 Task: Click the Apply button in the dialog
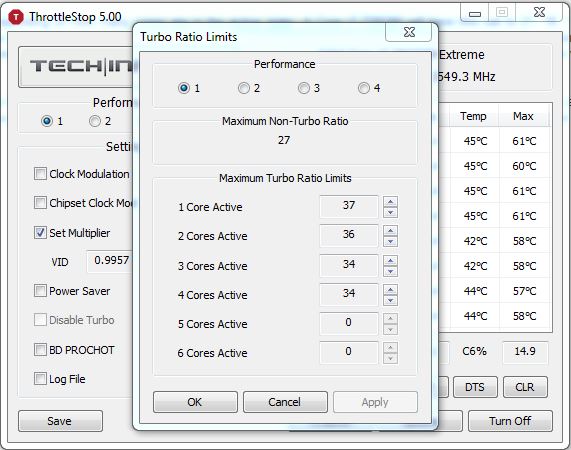(375, 402)
